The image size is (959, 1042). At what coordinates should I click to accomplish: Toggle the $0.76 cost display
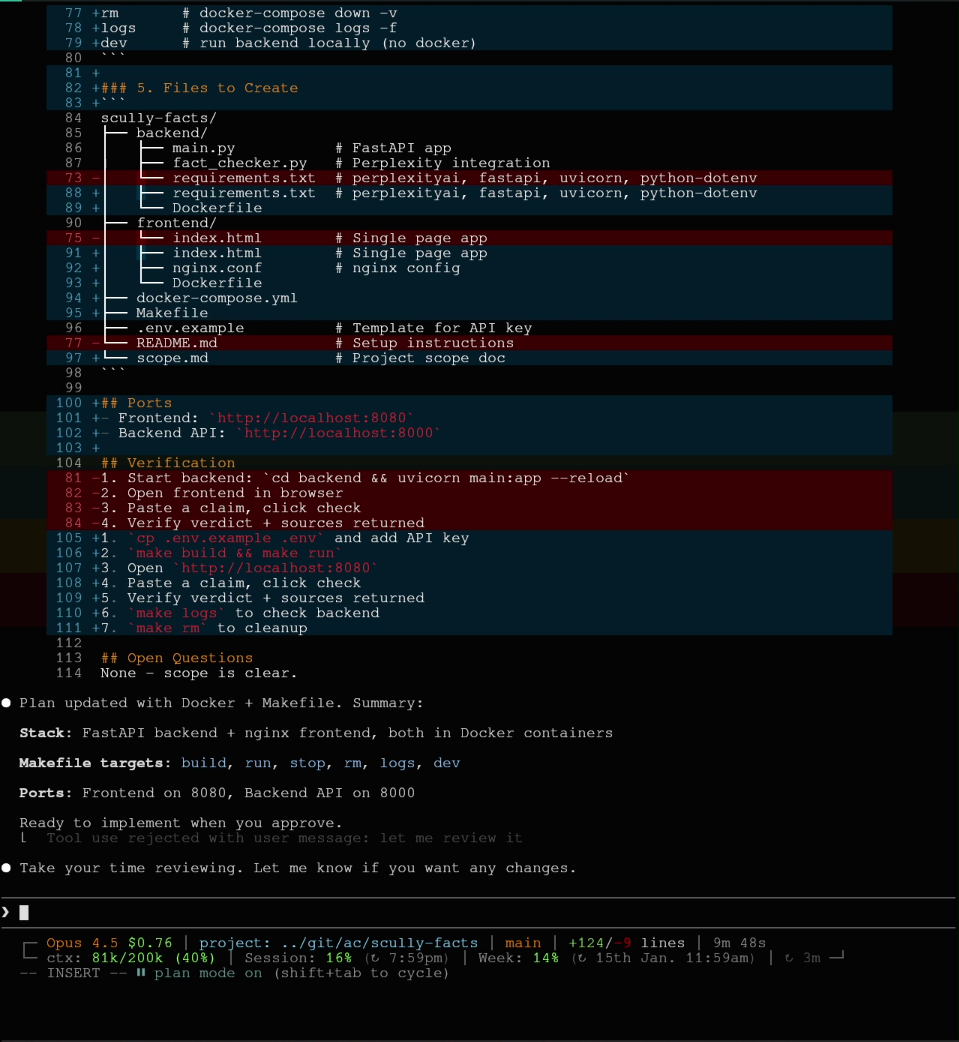click(148, 942)
